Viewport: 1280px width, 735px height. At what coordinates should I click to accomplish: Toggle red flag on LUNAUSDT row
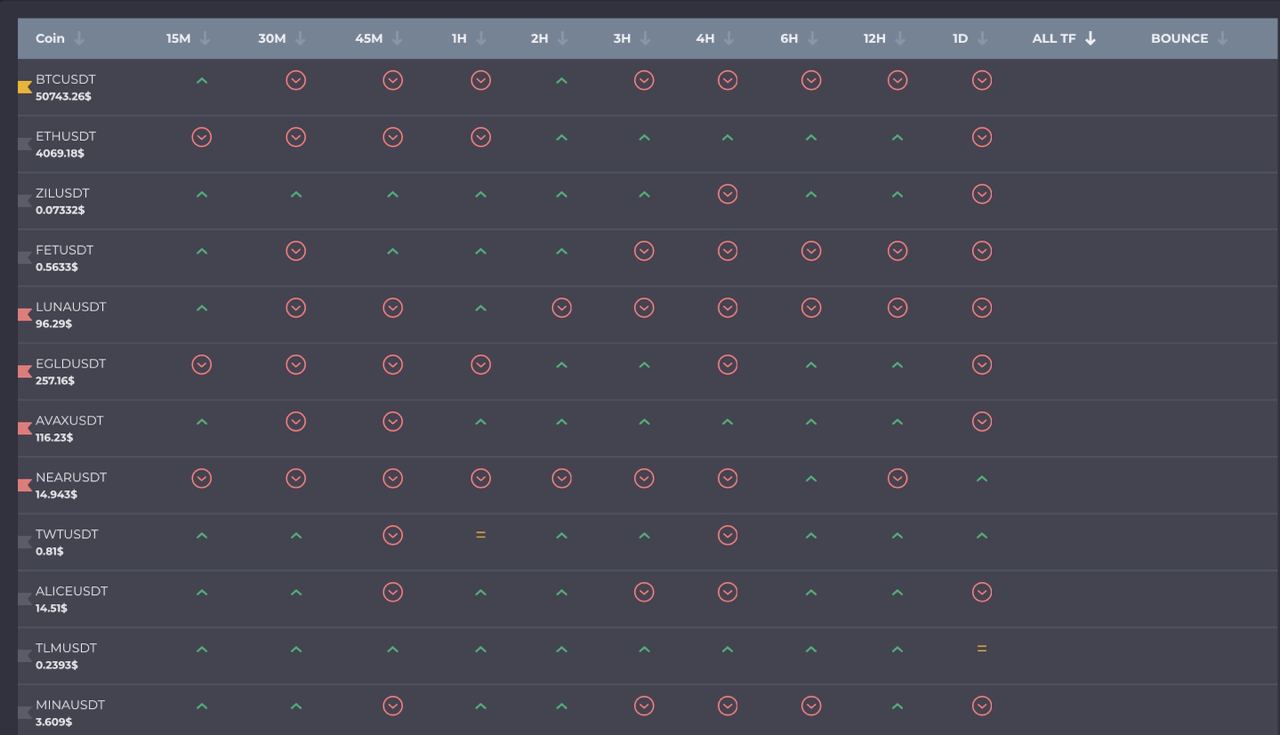click(x=25, y=315)
